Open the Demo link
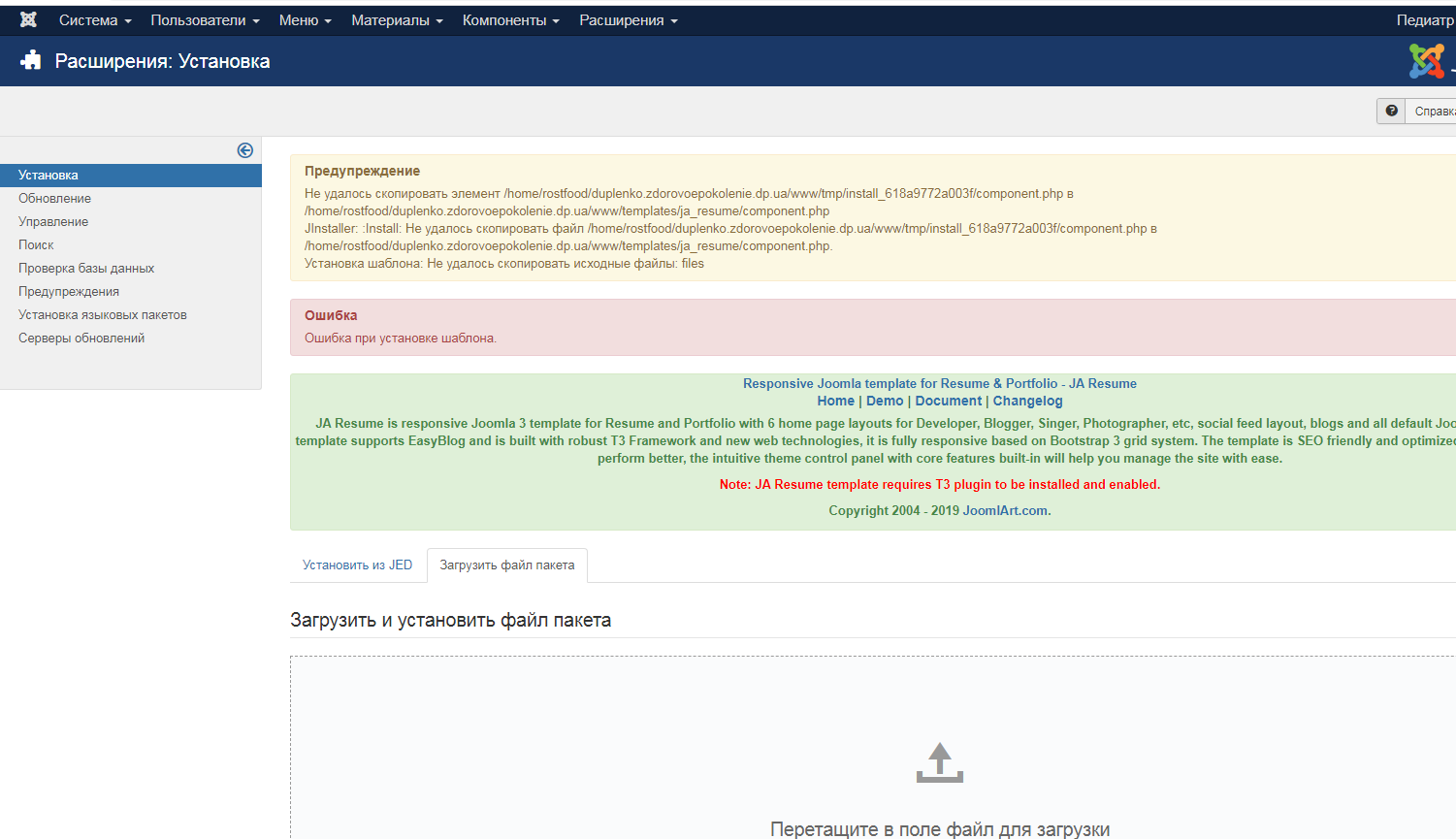This screenshot has height=839, width=1456. (x=885, y=402)
